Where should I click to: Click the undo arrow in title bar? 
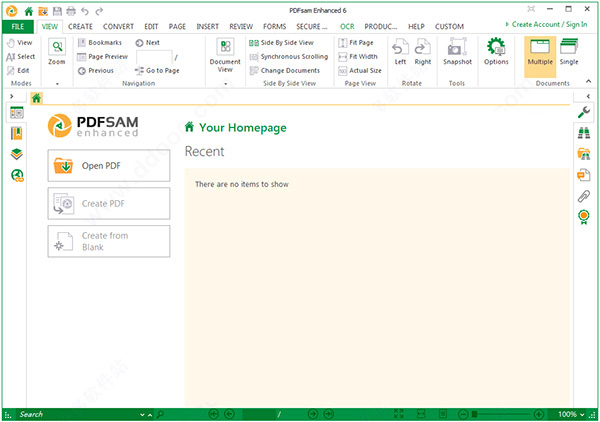(x=85, y=11)
